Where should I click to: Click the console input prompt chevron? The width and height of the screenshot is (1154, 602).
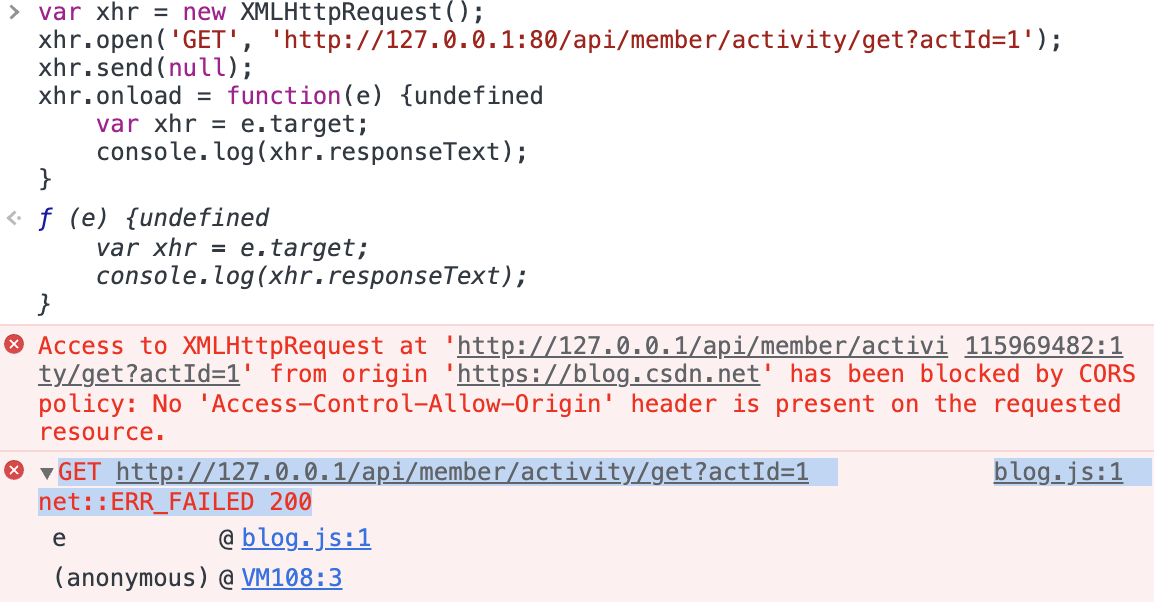point(14,11)
